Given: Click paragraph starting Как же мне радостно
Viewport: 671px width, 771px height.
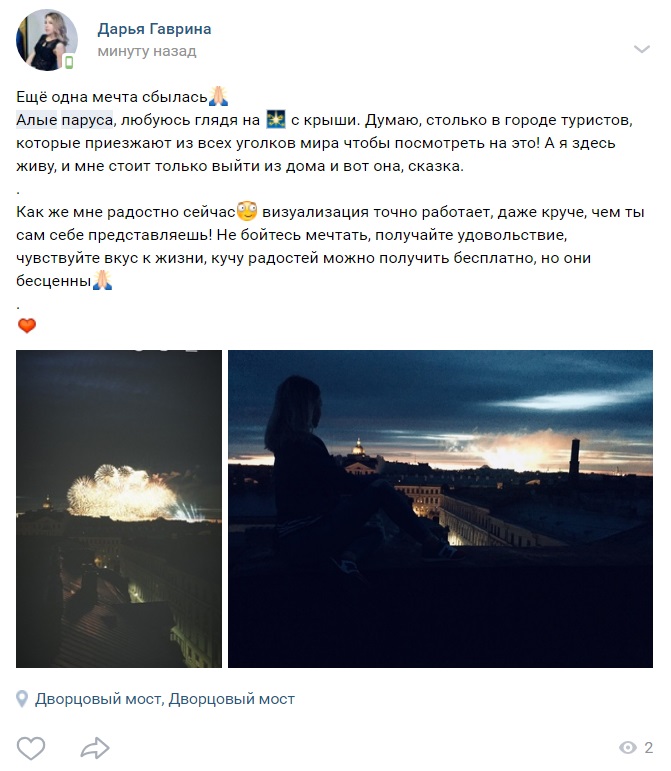Looking at the screenshot, I should (330, 246).
